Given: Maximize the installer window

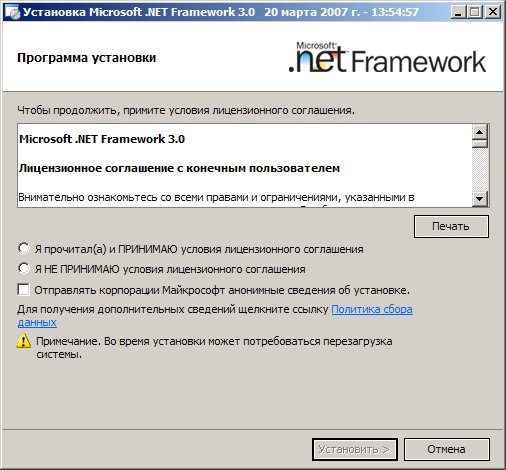Looking at the screenshot, I should (475, 13).
